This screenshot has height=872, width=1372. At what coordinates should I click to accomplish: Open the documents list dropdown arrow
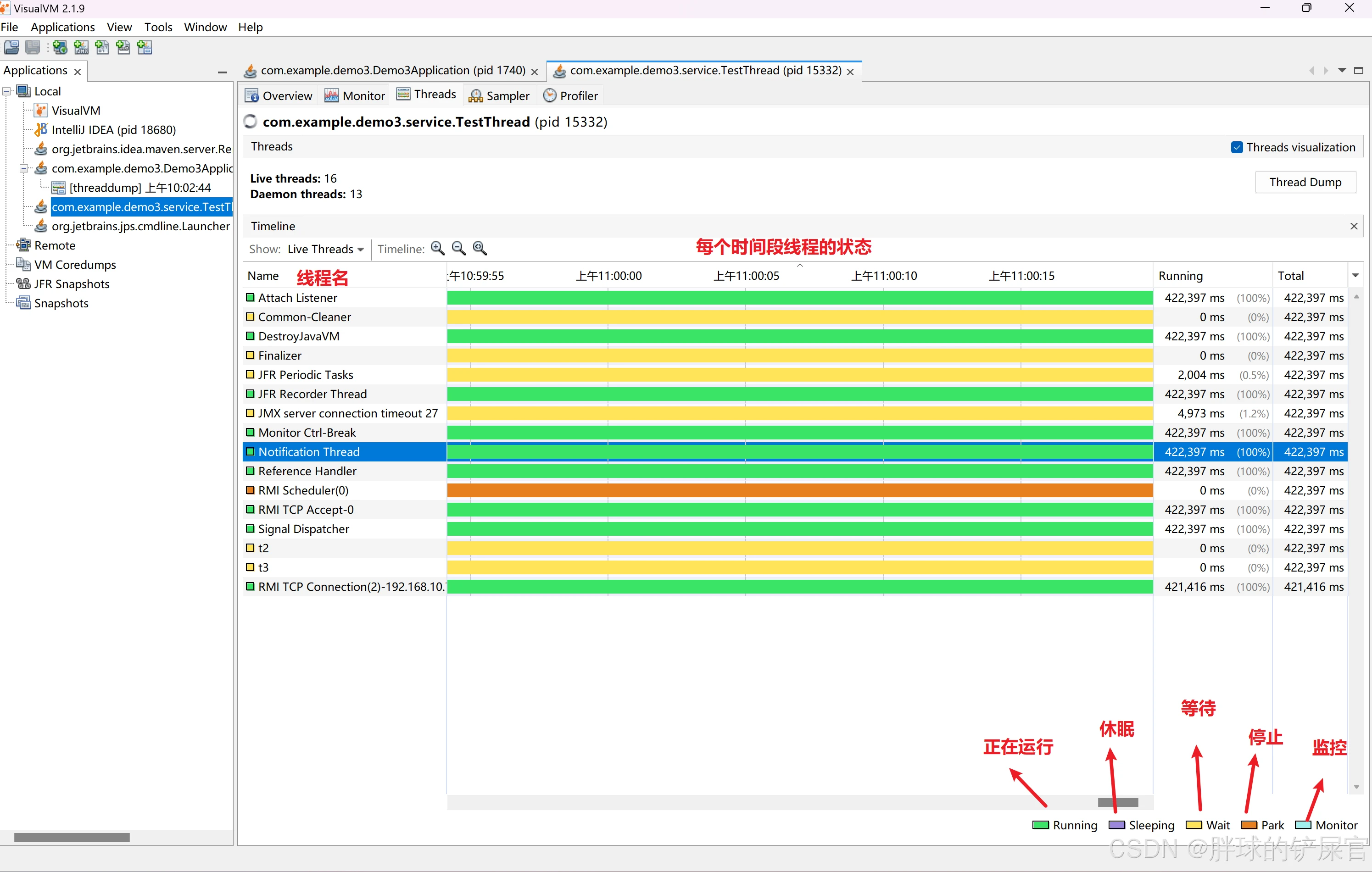click(1342, 71)
